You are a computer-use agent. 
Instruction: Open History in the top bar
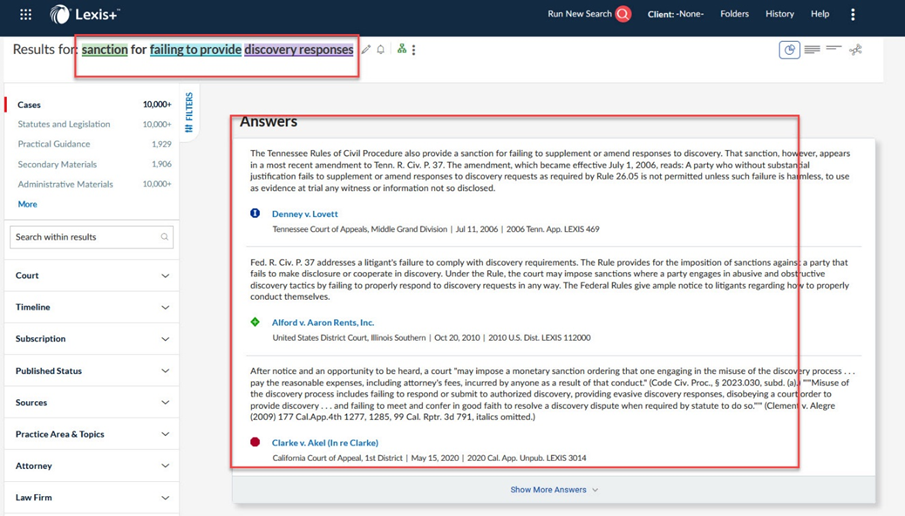780,14
